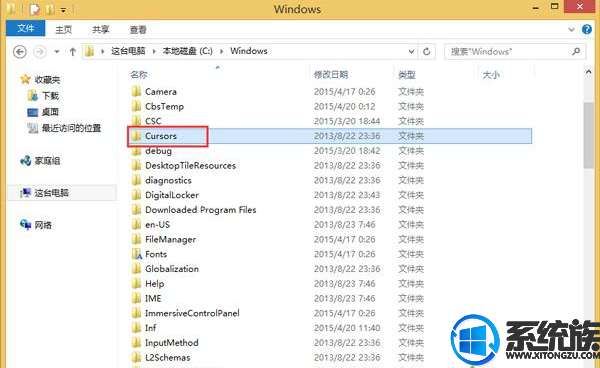
Task: Select 家庭组 in the navigation pane
Action: pyautogui.click(x=47, y=161)
